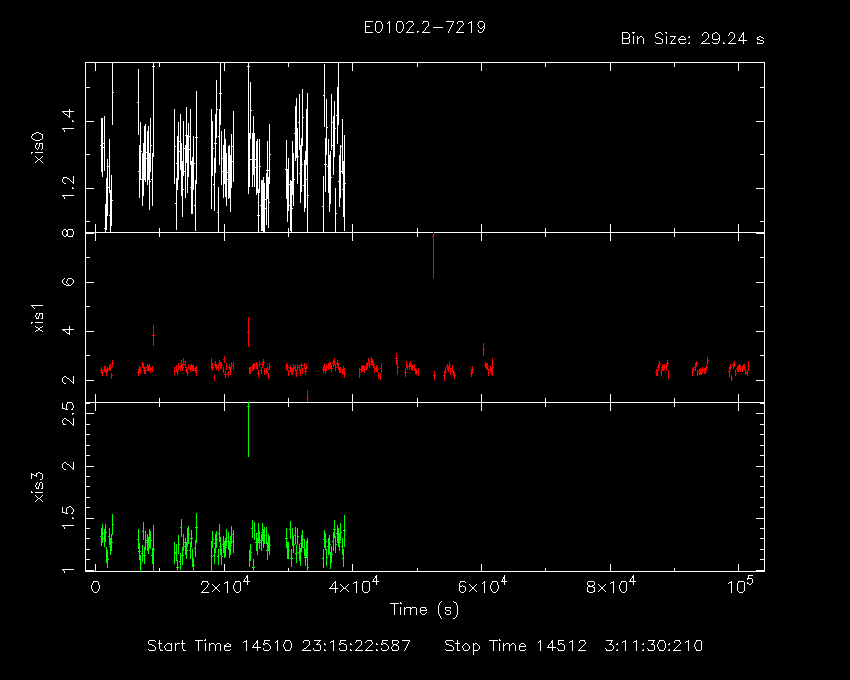The width and height of the screenshot is (850, 680).
Task: Click the 8×10^4 x-axis tick label
Action: click(x=611, y=586)
